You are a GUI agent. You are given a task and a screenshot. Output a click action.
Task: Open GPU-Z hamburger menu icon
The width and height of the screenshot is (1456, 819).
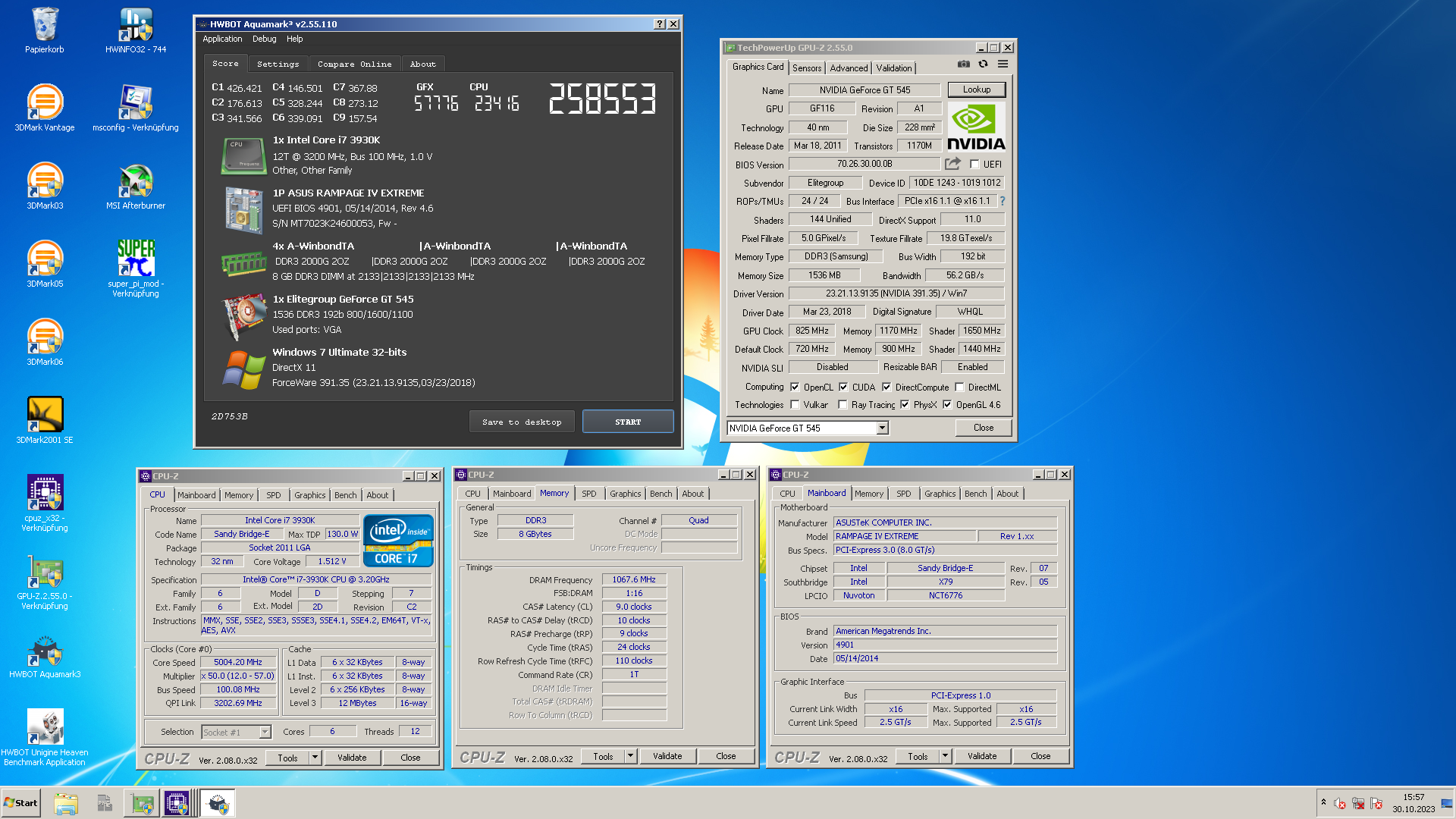point(1003,64)
